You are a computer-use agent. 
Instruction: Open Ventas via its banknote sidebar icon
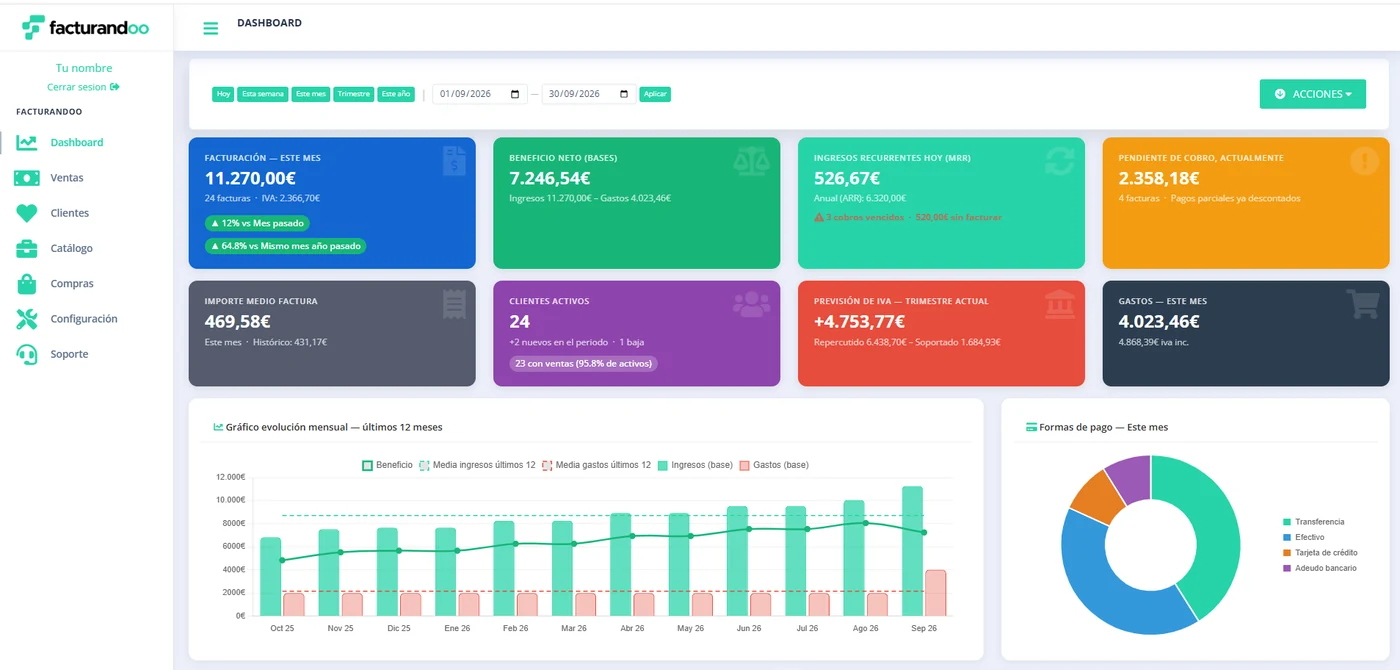pyautogui.click(x=27, y=178)
